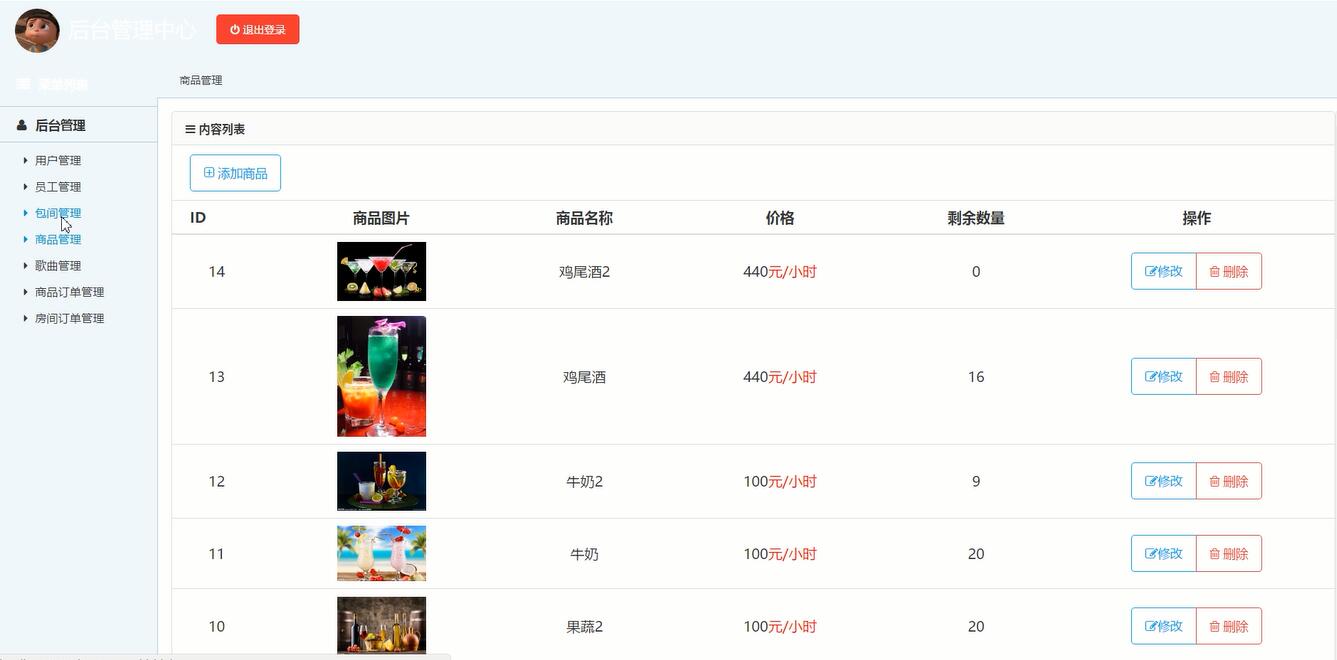
Task: Click the 商品名称 column header
Action: 584,218
